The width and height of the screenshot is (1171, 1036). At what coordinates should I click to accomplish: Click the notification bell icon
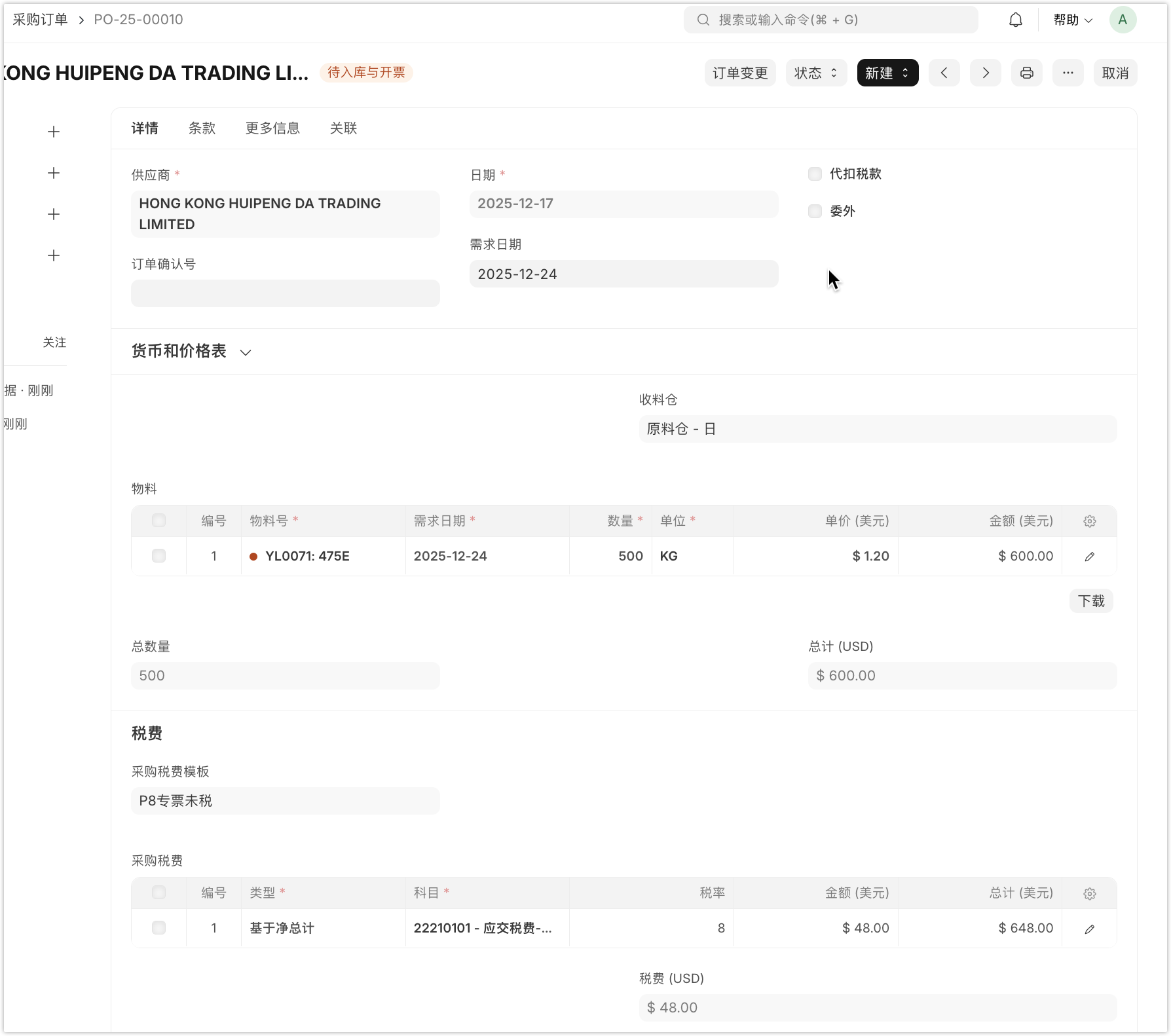pyautogui.click(x=1015, y=20)
